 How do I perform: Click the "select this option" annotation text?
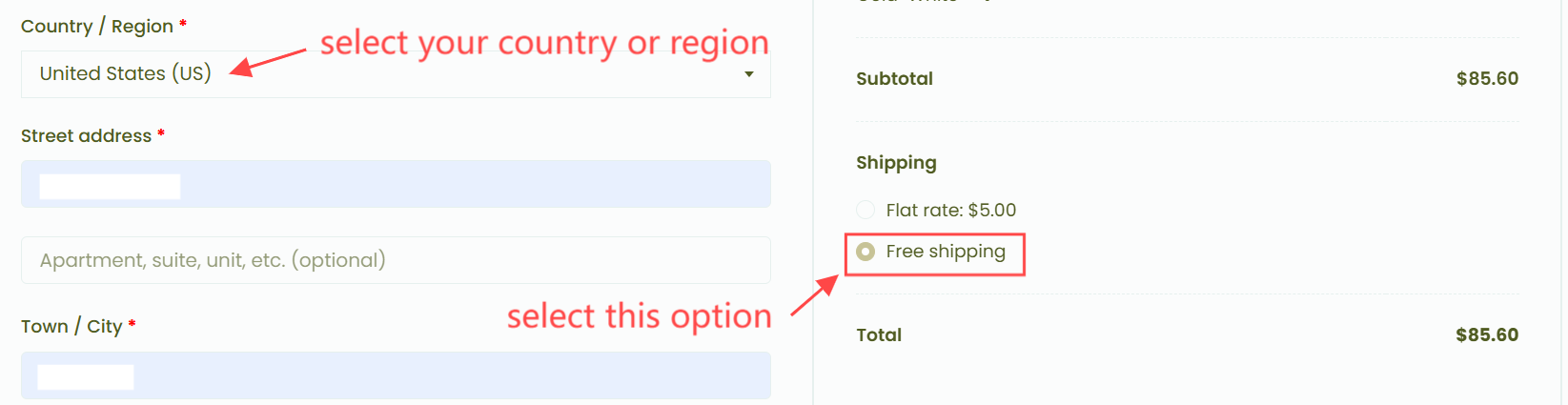[639, 316]
